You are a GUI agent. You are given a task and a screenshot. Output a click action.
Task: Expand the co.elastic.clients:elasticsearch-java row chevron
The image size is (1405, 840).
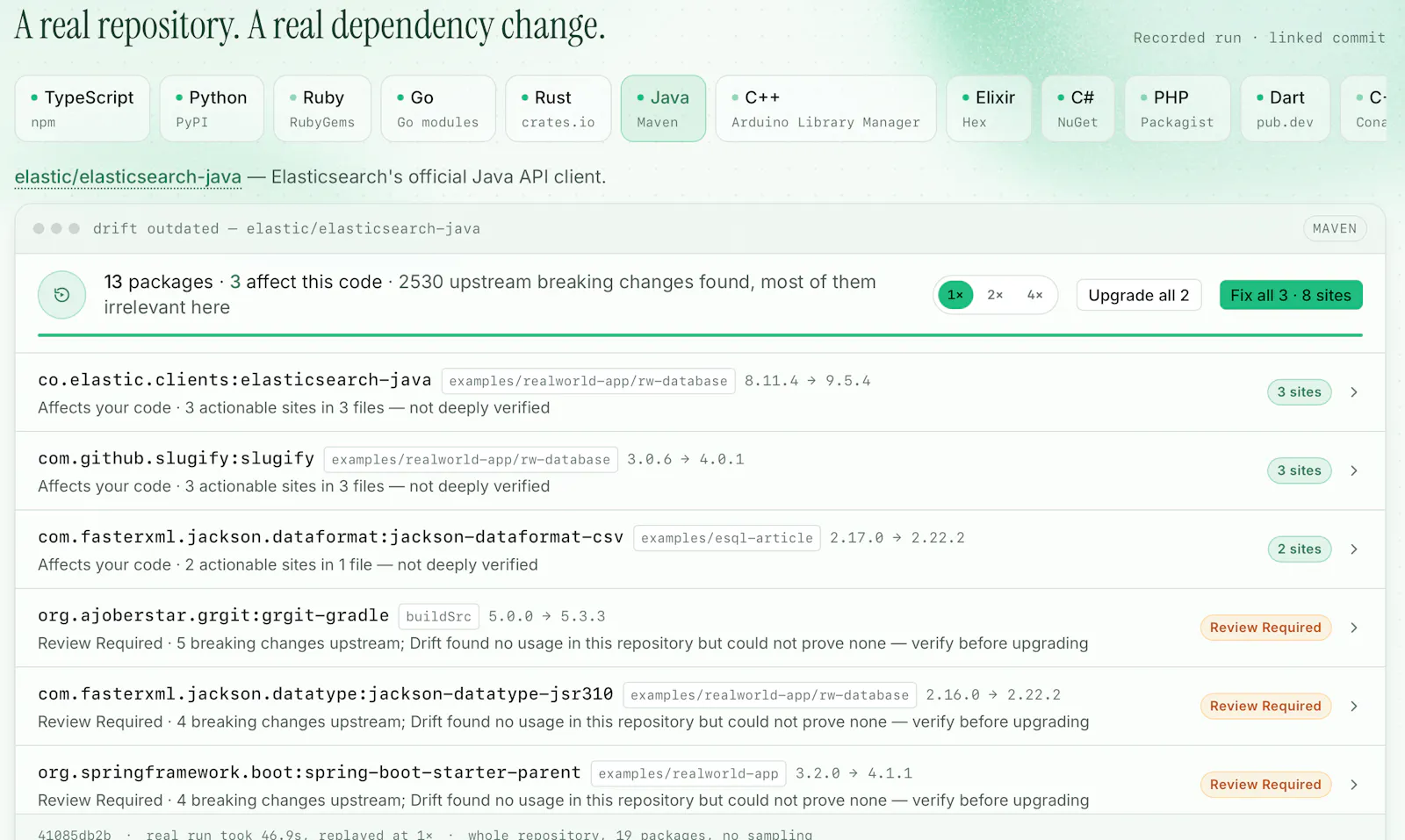(1354, 392)
